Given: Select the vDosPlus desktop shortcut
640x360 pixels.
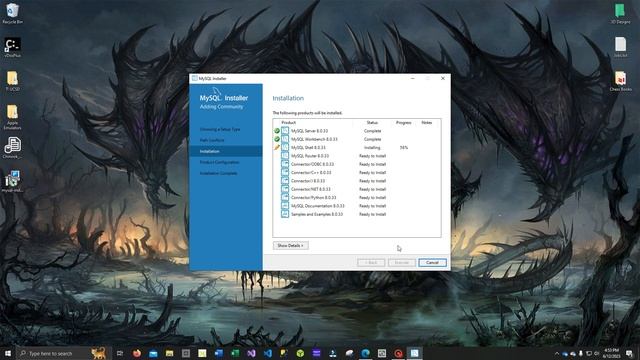Looking at the screenshot, I should coord(12,47).
